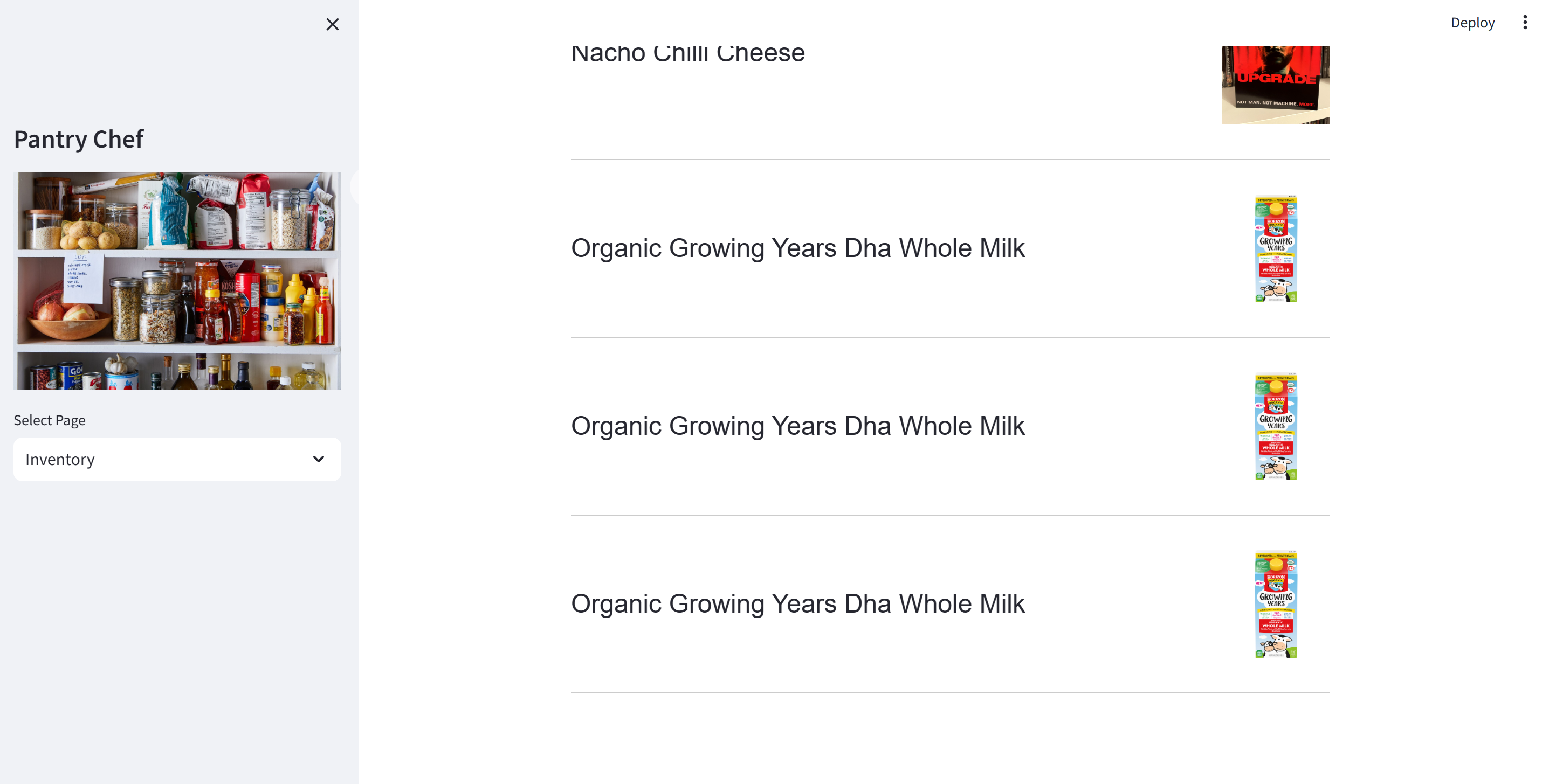
Task: Click the Select Page label
Action: [x=49, y=420]
